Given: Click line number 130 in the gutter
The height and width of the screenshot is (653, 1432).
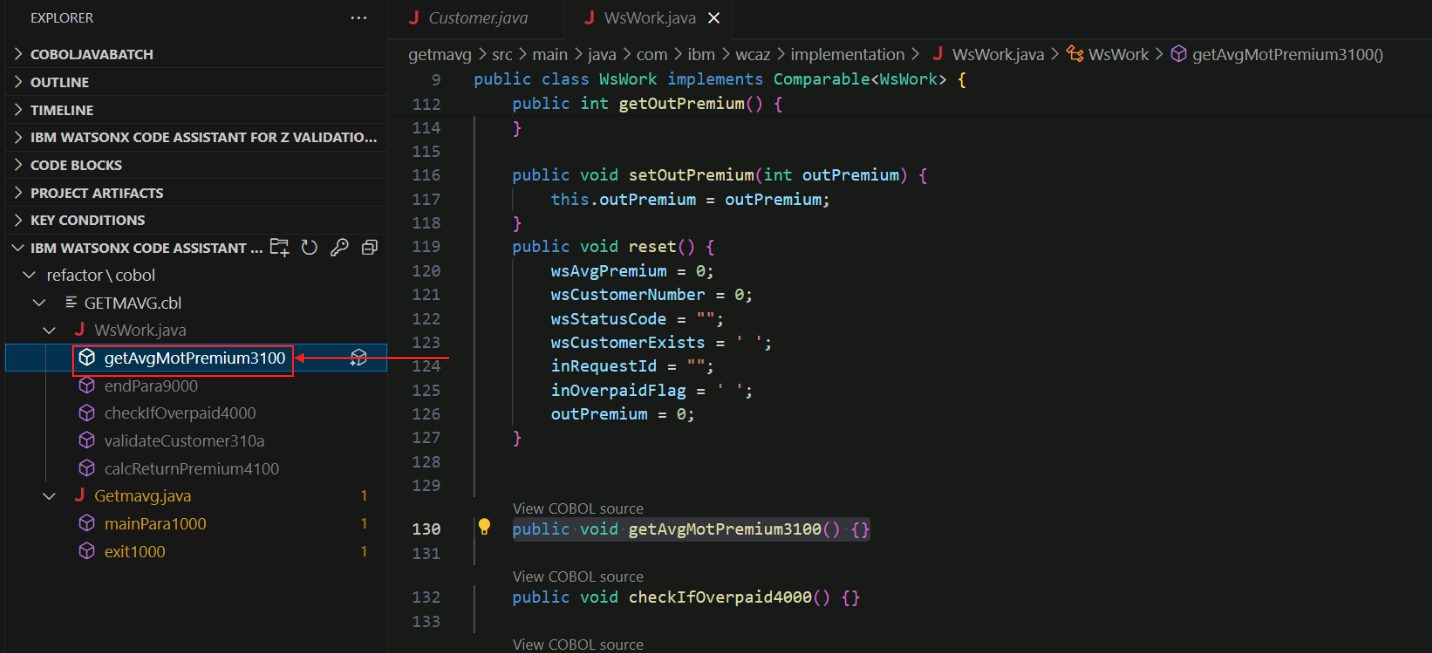Looking at the screenshot, I should click(426, 528).
